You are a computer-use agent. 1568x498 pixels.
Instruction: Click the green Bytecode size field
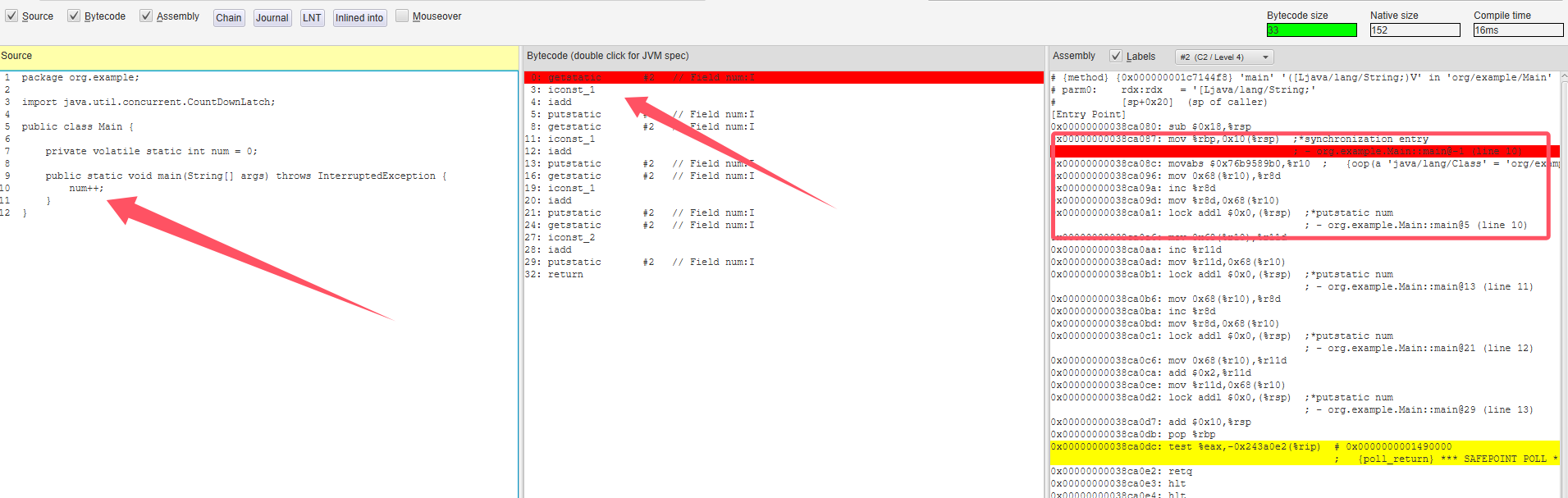[x=1311, y=30]
